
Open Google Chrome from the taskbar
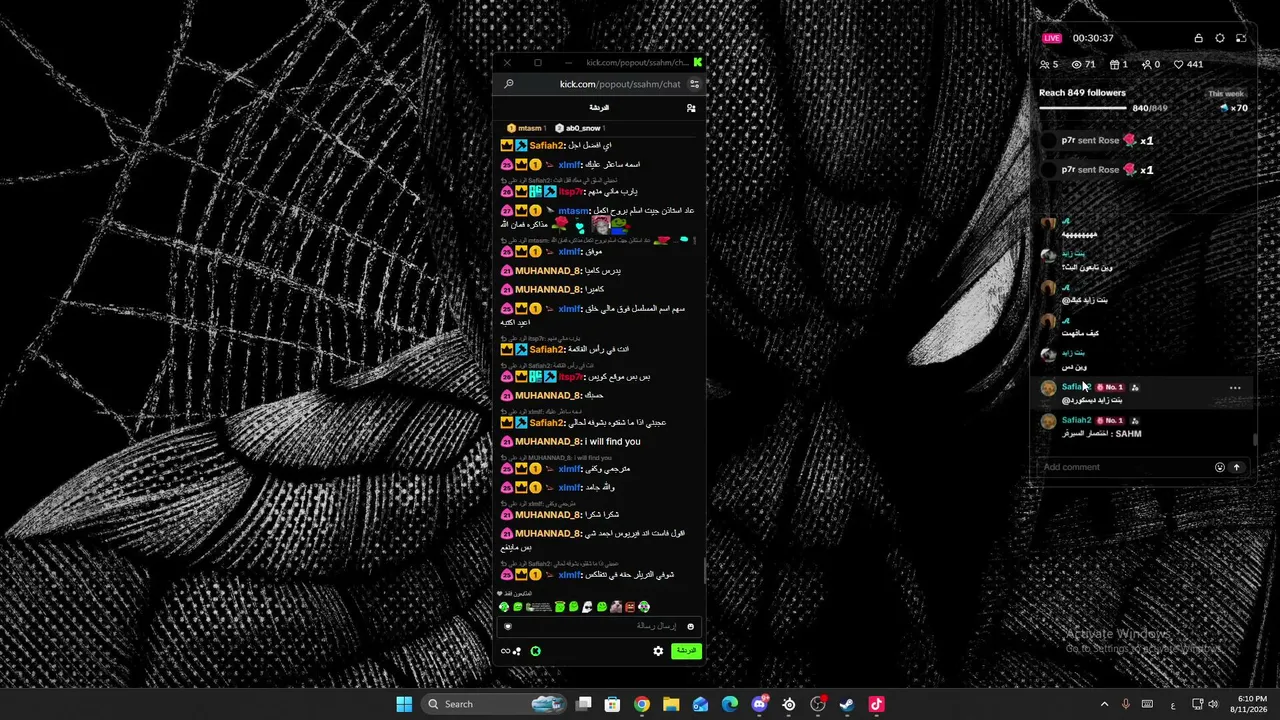click(642, 704)
